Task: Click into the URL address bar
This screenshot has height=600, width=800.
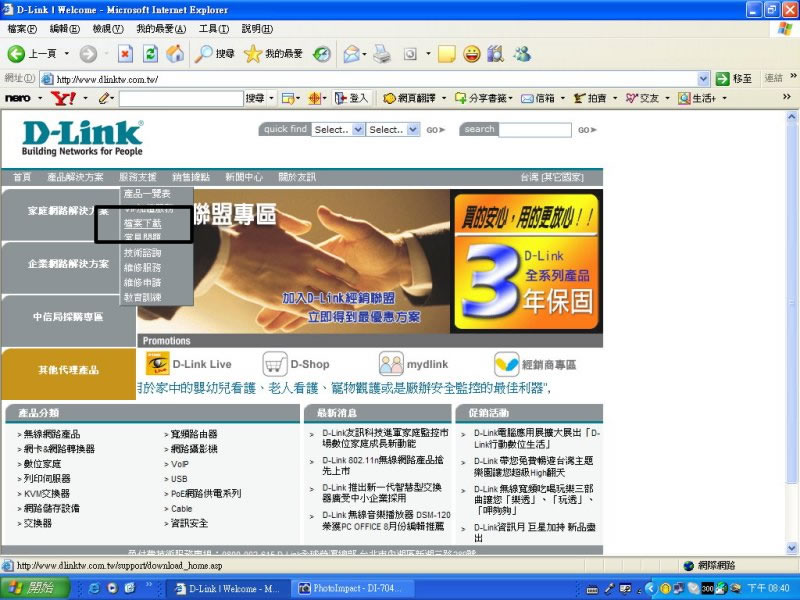Action: tap(375, 79)
